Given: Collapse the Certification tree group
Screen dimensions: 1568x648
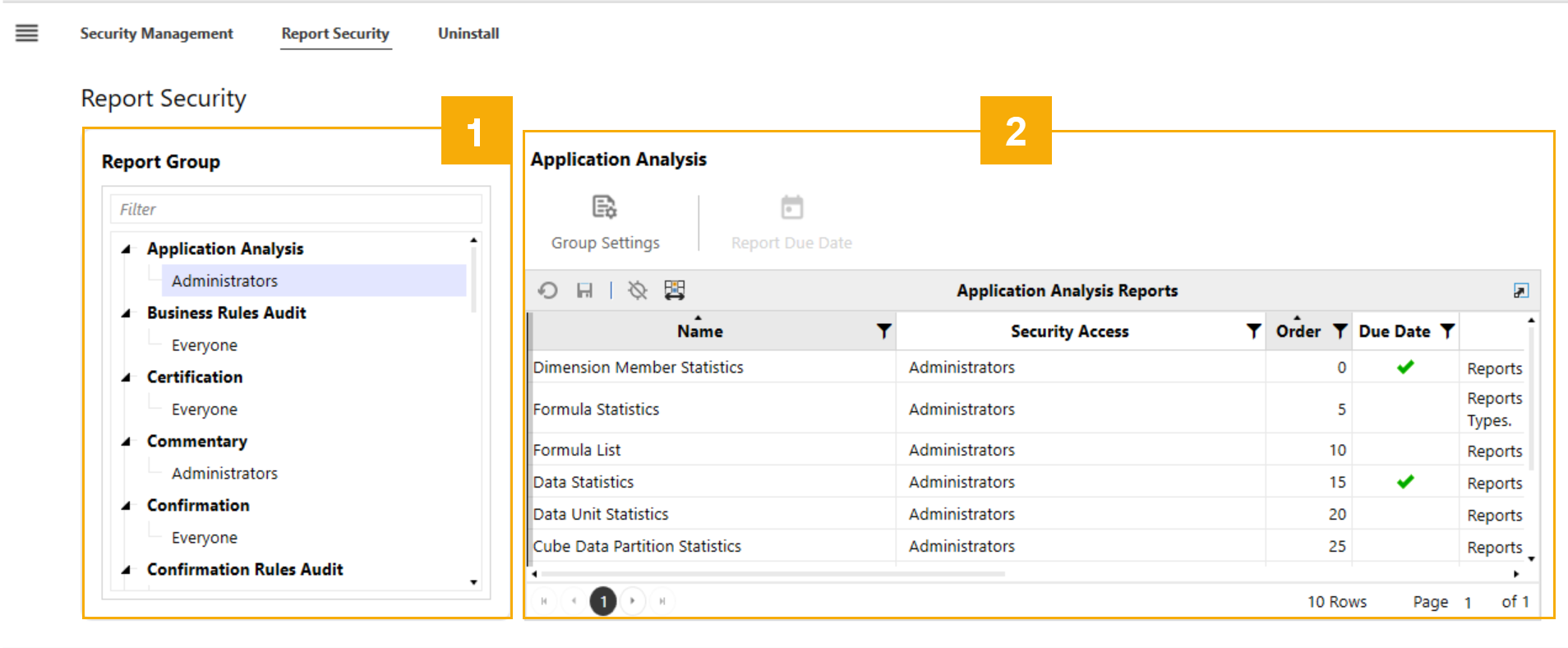Looking at the screenshot, I should [126, 377].
